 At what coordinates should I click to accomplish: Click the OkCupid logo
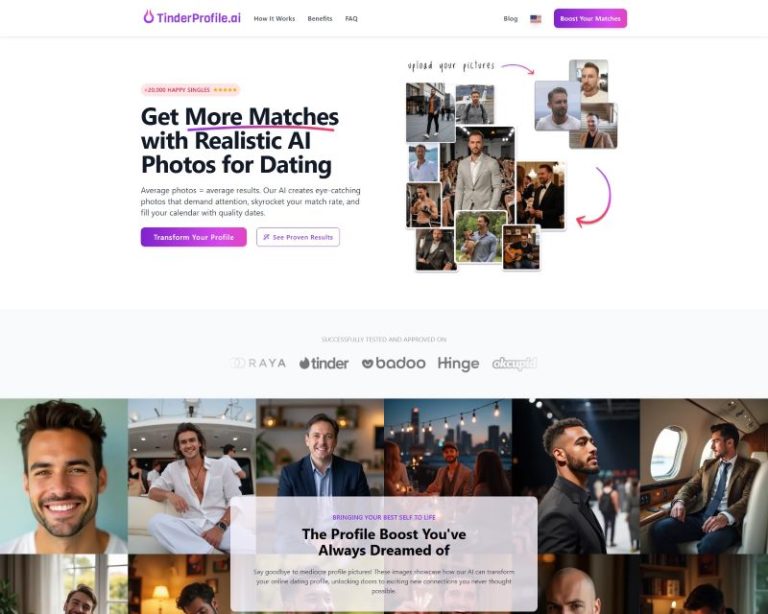(514, 363)
